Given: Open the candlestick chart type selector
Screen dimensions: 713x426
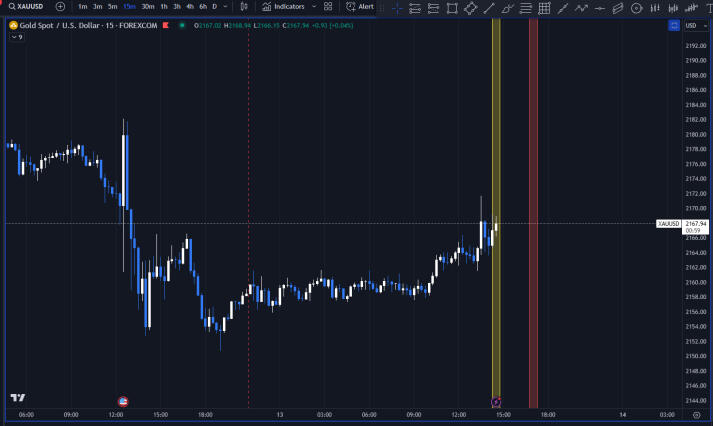Looking at the screenshot, I should [244, 6].
